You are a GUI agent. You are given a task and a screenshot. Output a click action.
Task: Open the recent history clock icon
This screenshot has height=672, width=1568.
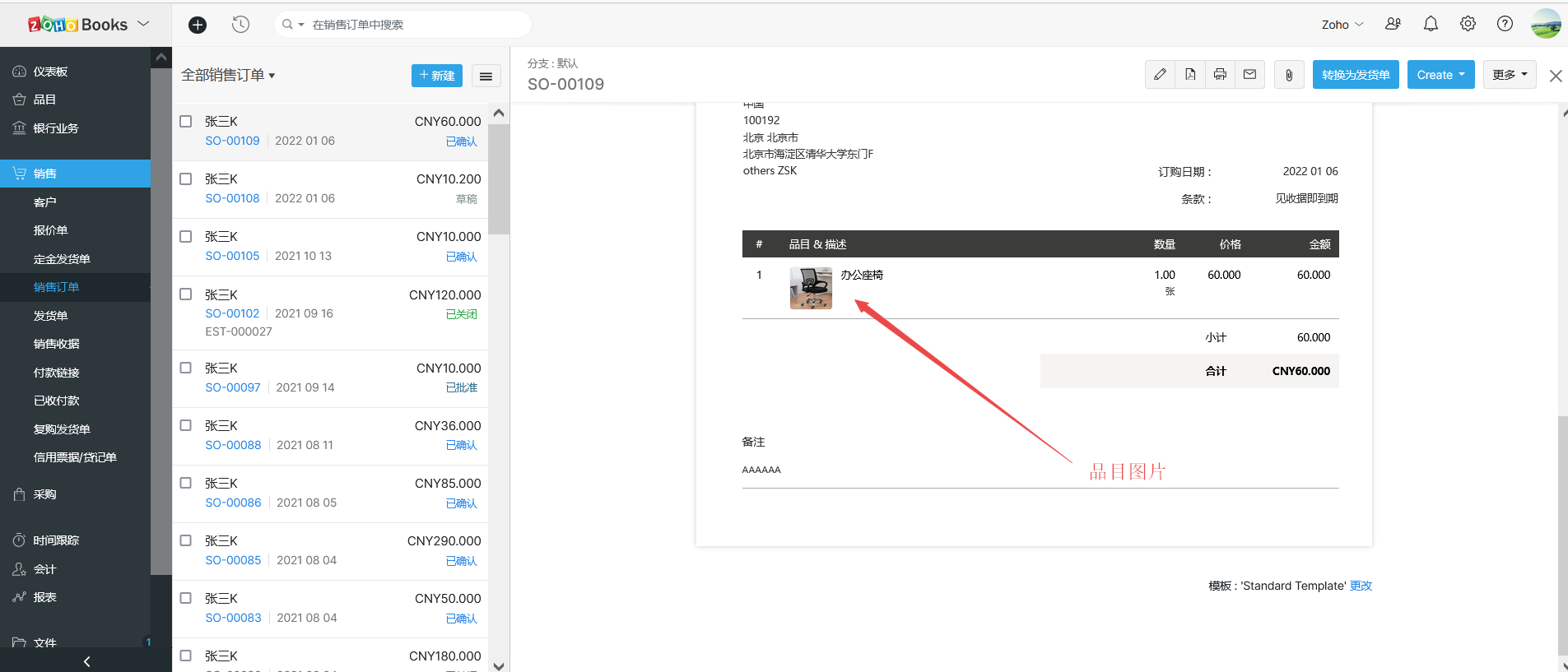pyautogui.click(x=240, y=25)
